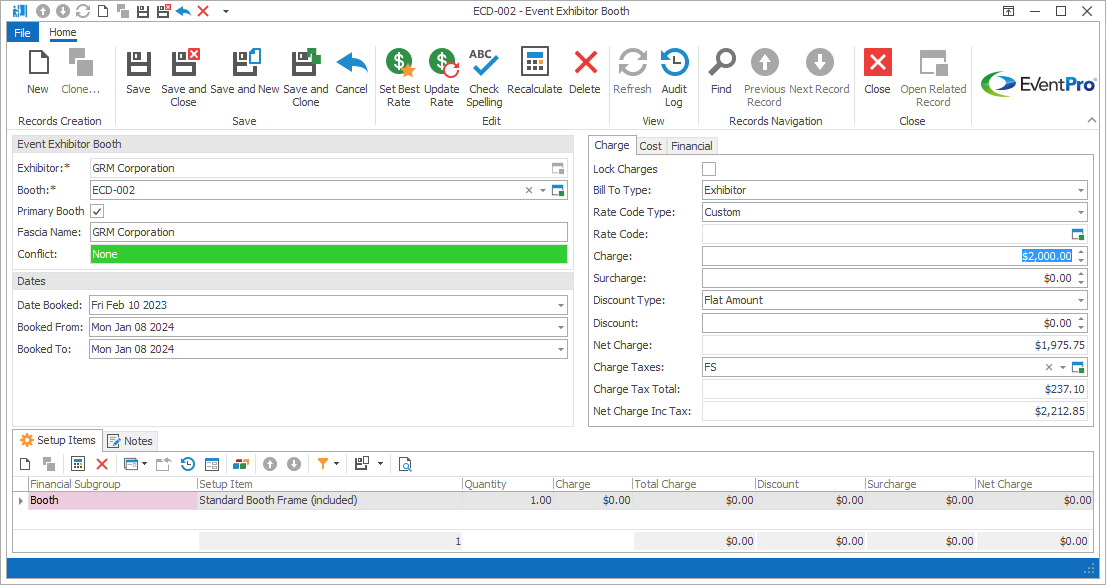Click the history clock icon in setup items toolbar

click(x=188, y=464)
